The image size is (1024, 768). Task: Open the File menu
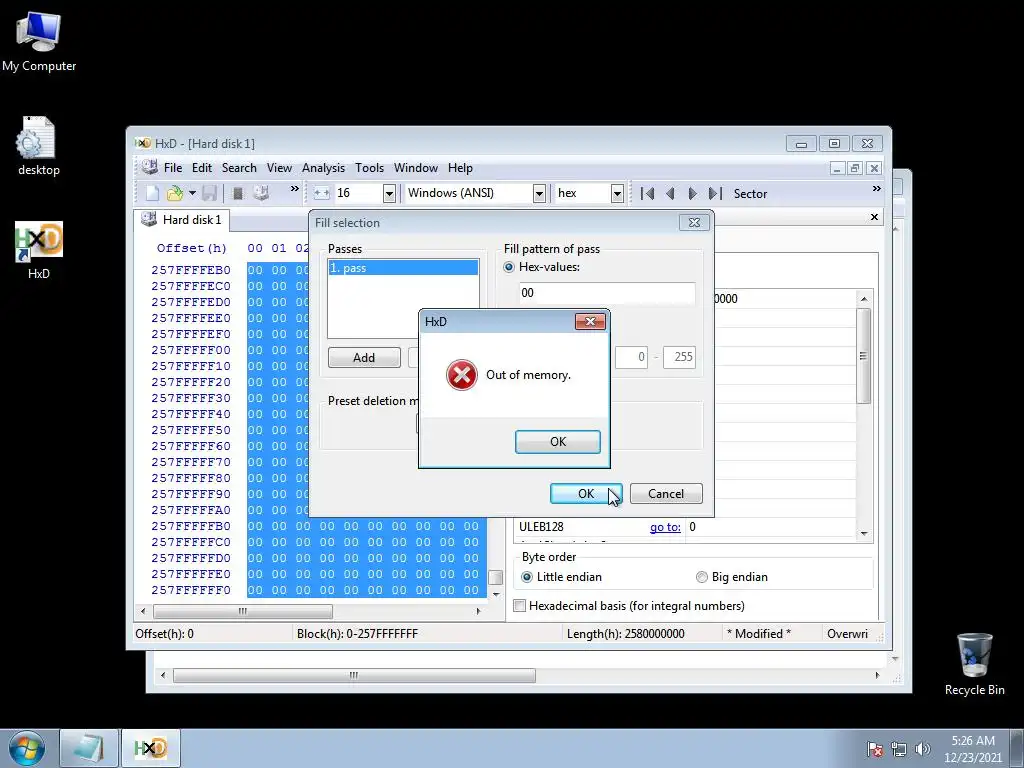pyautogui.click(x=173, y=168)
